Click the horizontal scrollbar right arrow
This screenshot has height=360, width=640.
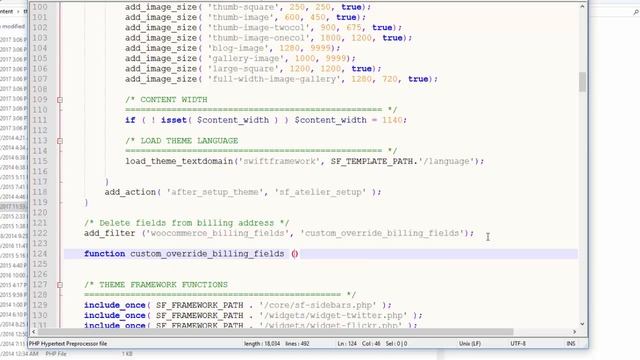(574, 332)
